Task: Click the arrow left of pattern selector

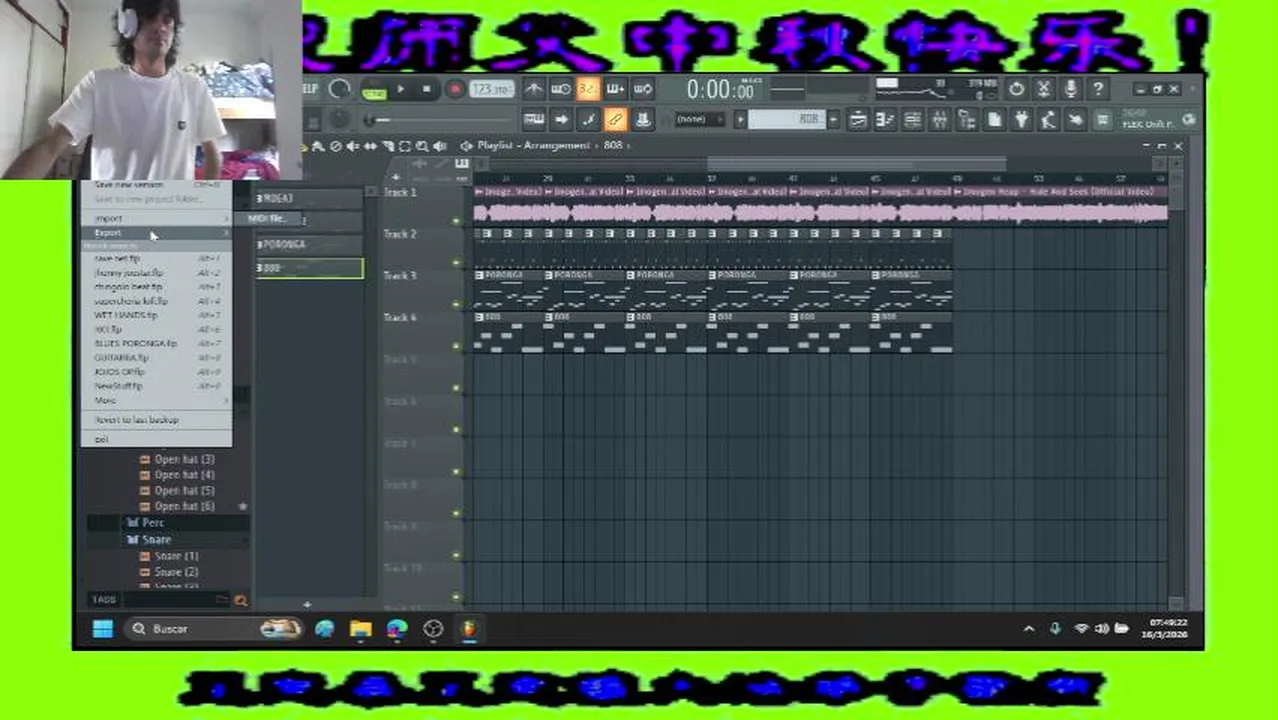Action: click(x=740, y=120)
